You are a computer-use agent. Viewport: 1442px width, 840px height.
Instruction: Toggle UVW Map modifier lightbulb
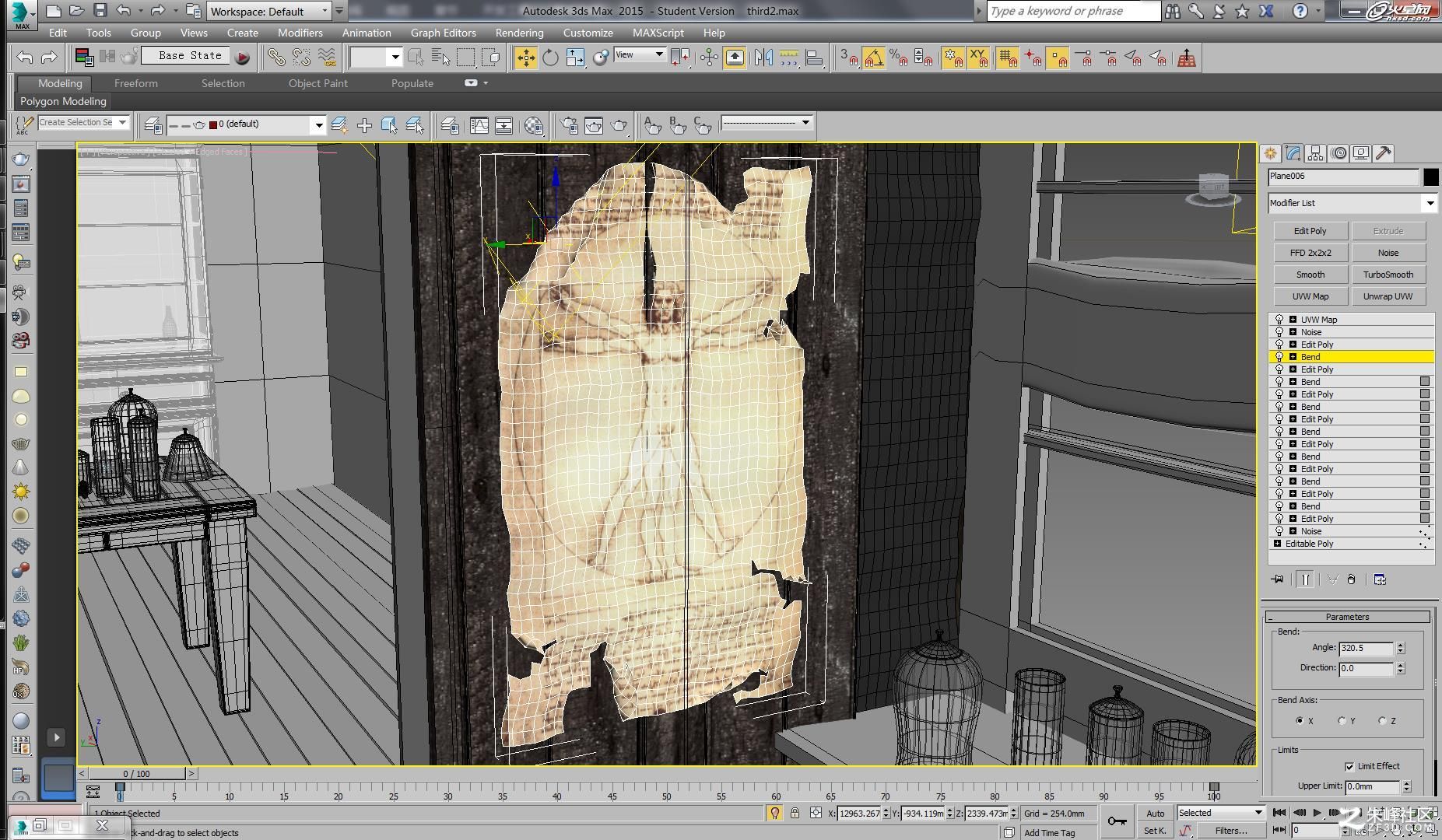point(1279,320)
